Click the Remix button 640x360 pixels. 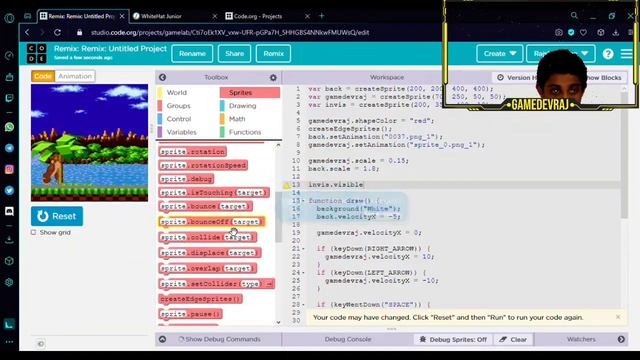(x=273, y=53)
